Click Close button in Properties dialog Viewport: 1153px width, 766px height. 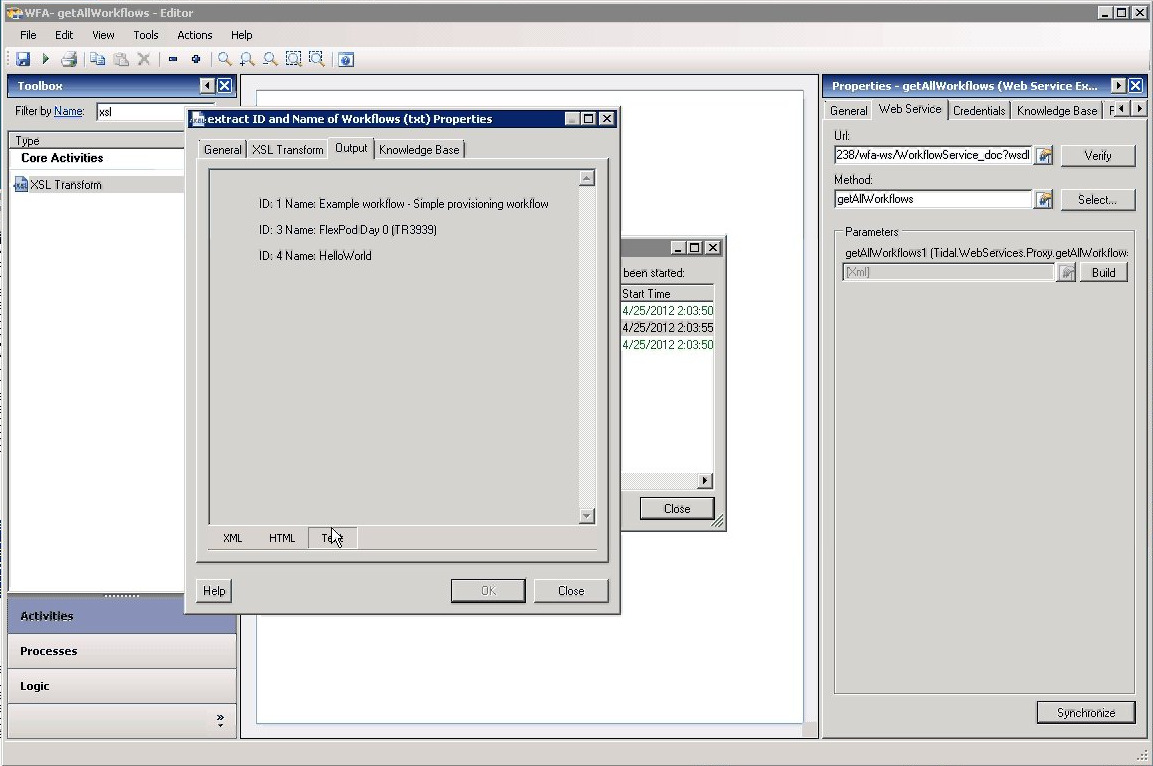(571, 591)
